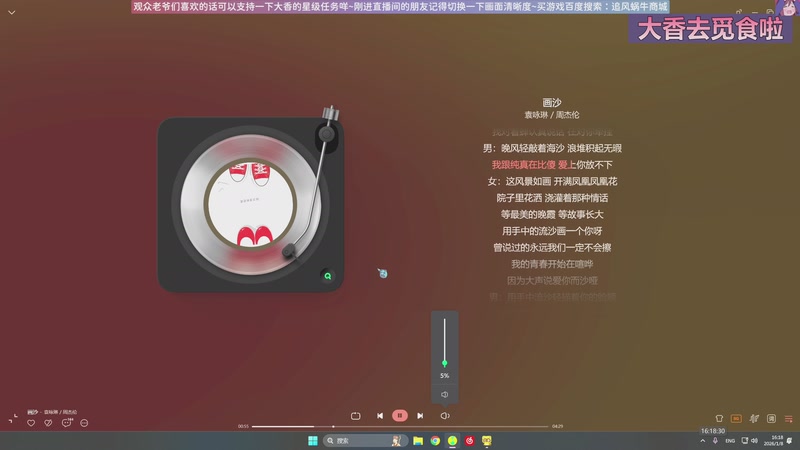Exit full-screen mode via shrink arrows icon
This screenshot has width=800, height=450.
[x=13, y=419]
